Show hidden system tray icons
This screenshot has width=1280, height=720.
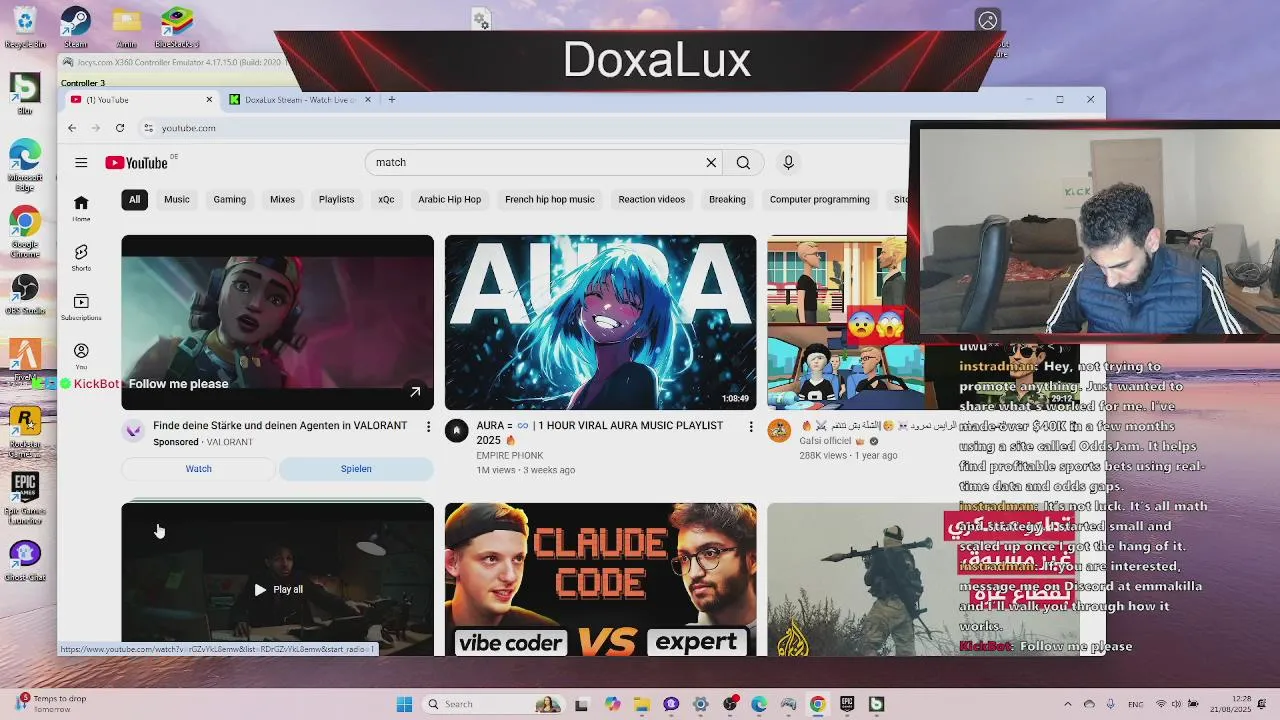click(x=1067, y=704)
